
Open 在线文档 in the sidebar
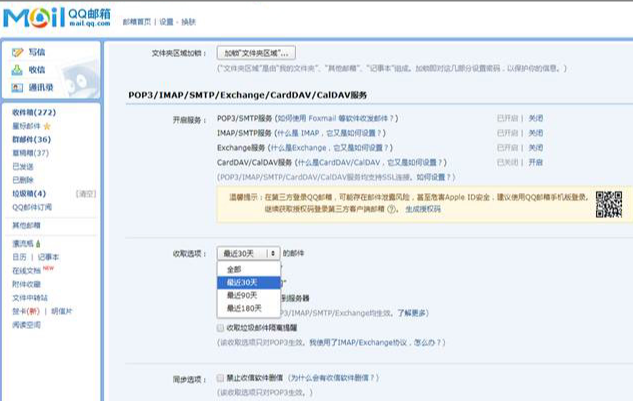26,271
